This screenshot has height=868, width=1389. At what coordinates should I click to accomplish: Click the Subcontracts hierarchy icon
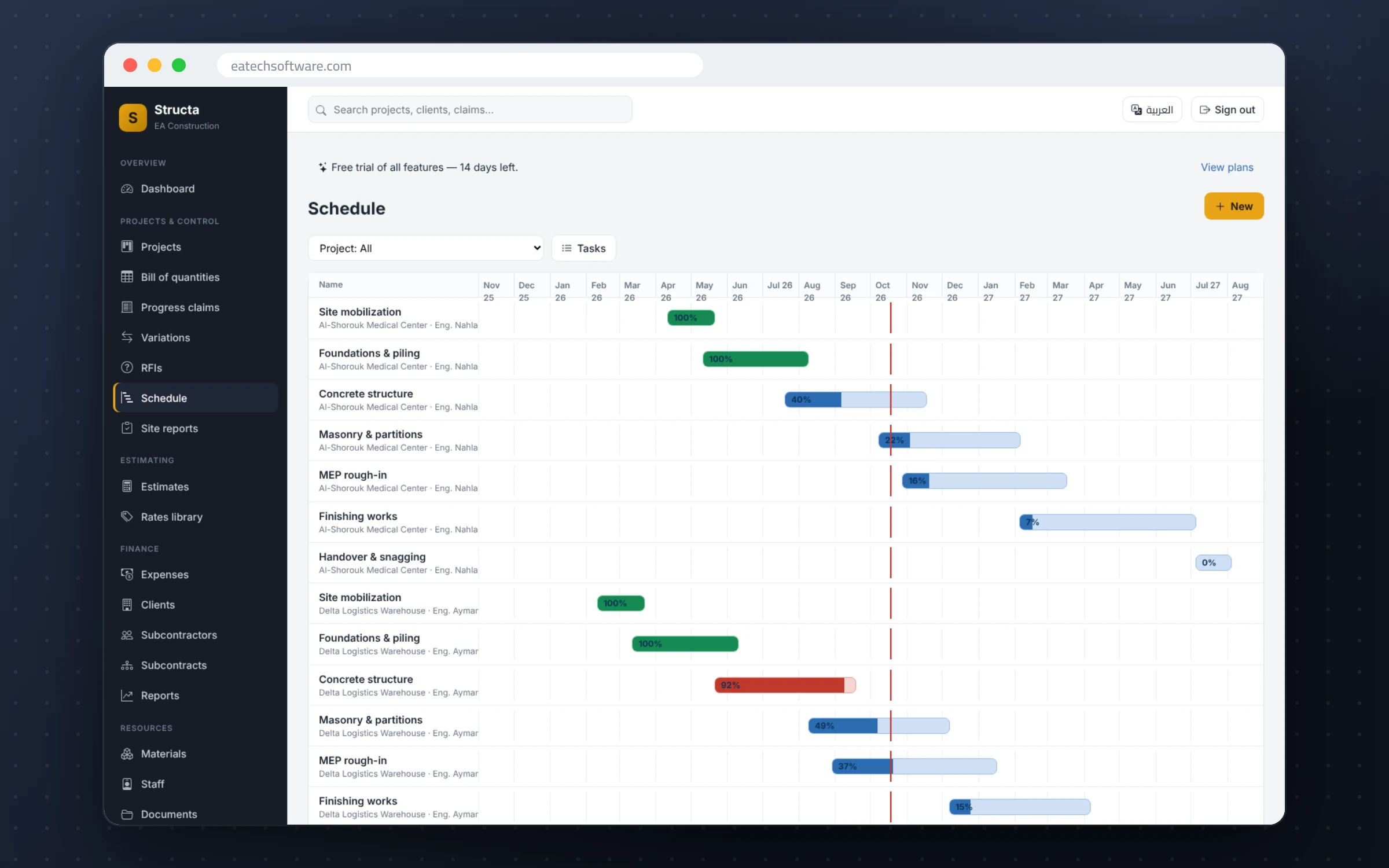(x=127, y=665)
